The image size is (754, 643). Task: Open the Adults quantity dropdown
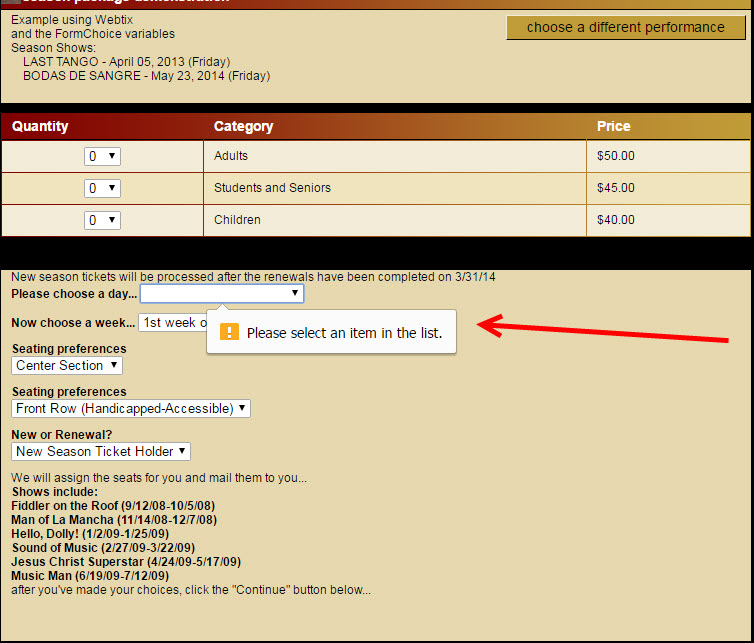click(102, 156)
